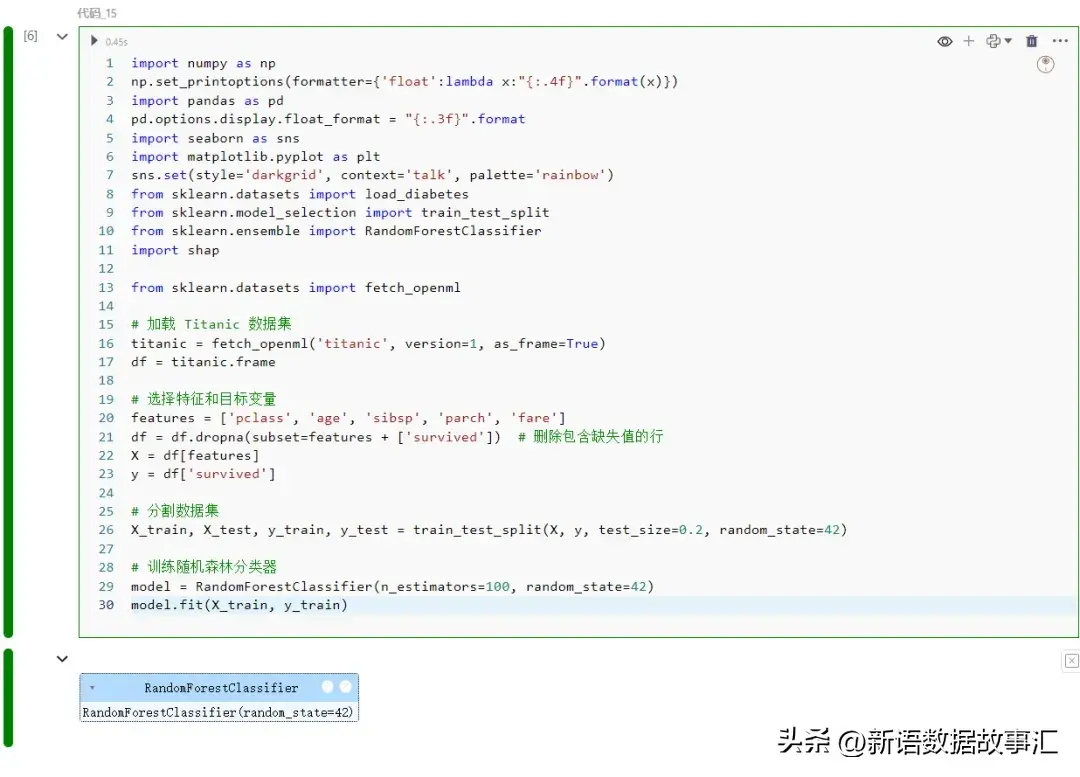Open the three-dot more options menu
The height and width of the screenshot is (777, 1080).
tap(1060, 41)
